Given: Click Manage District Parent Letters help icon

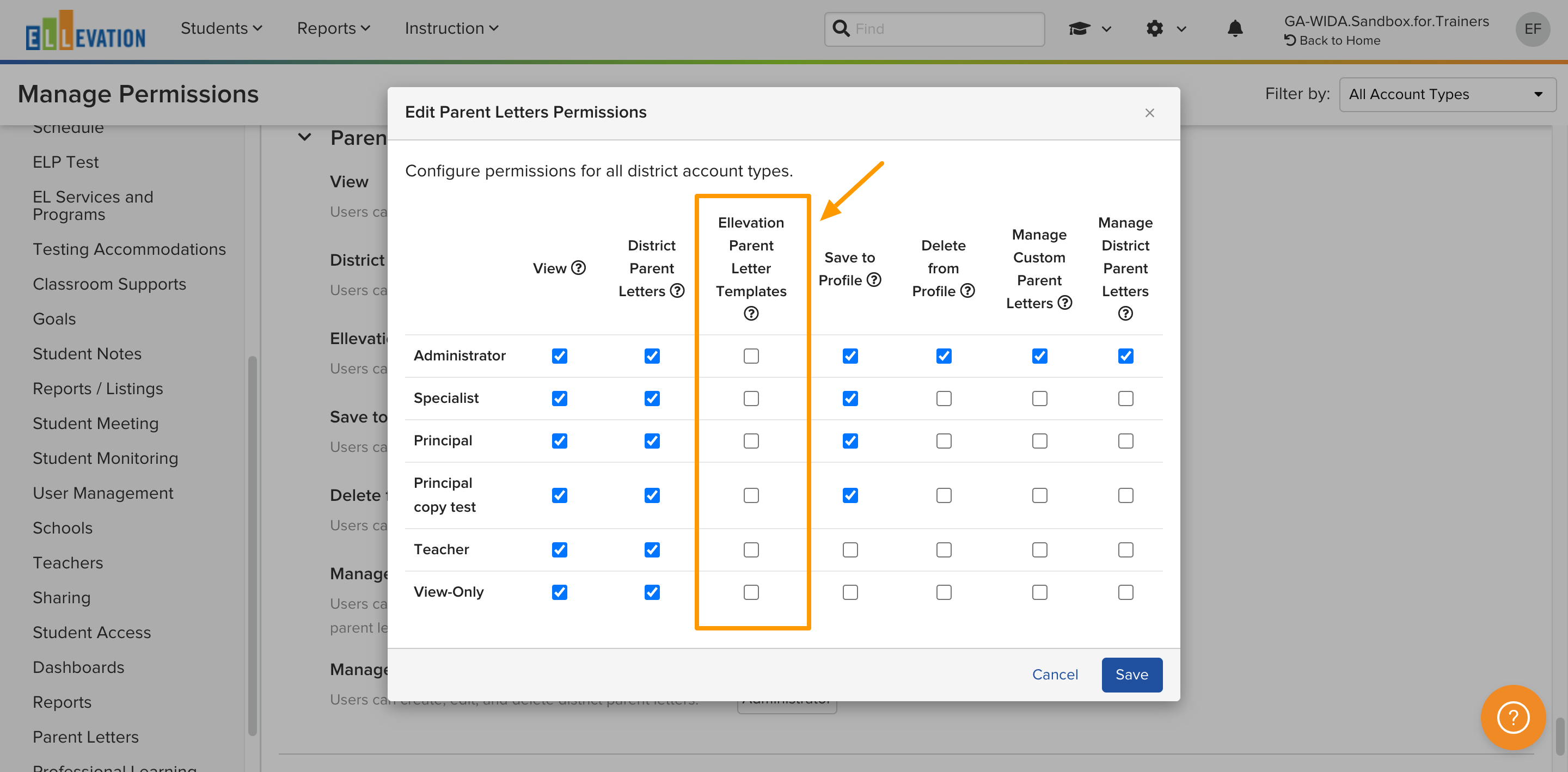Looking at the screenshot, I should point(1125,314).
